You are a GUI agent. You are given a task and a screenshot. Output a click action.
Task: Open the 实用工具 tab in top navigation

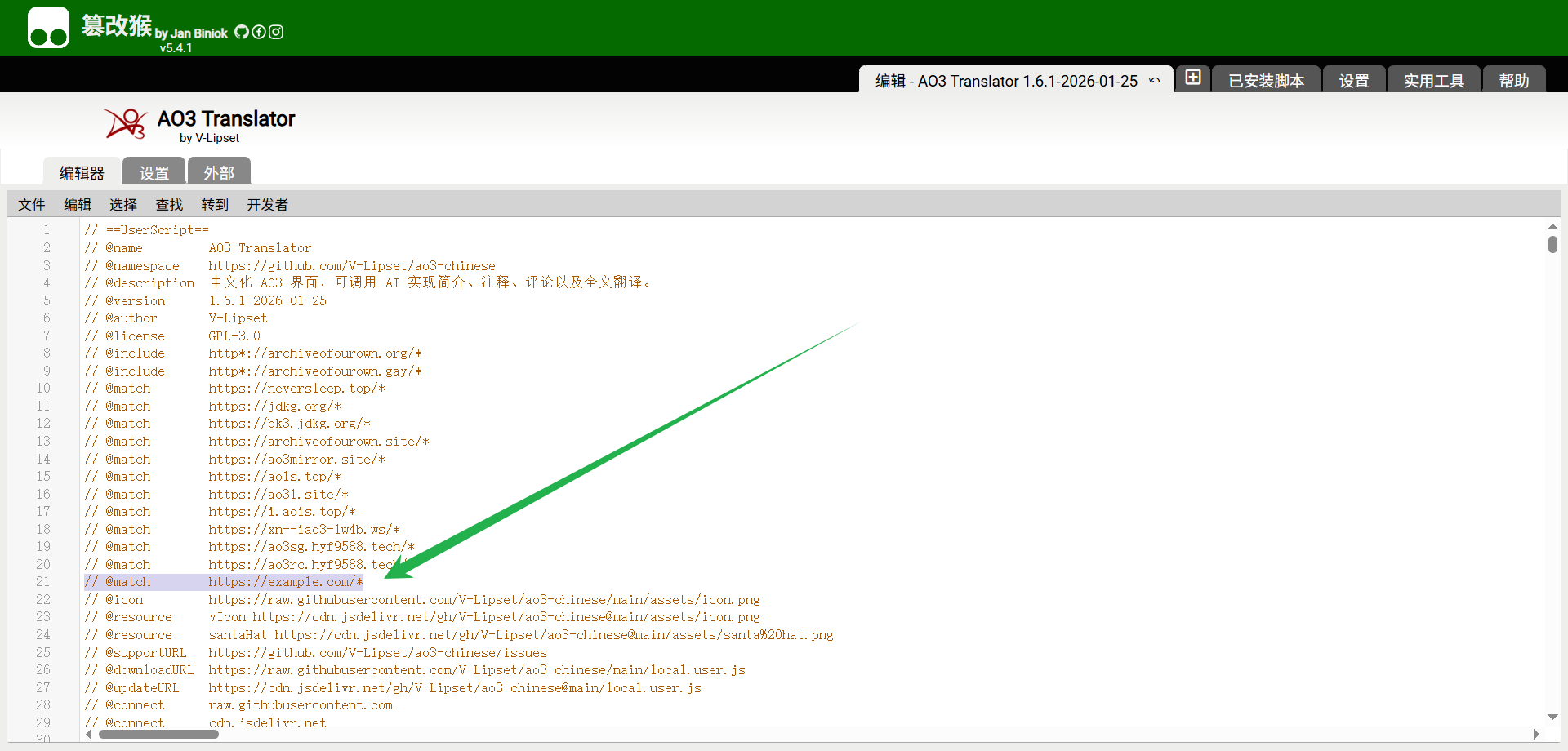[1433, 81]
